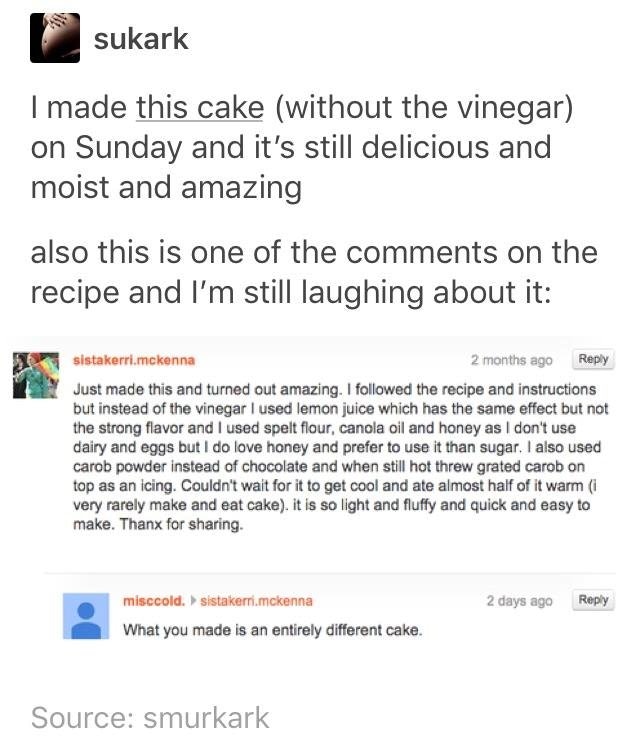Click the "2 days ago" timestamp
Screen dimensions: 640x746
coord(519,601)
